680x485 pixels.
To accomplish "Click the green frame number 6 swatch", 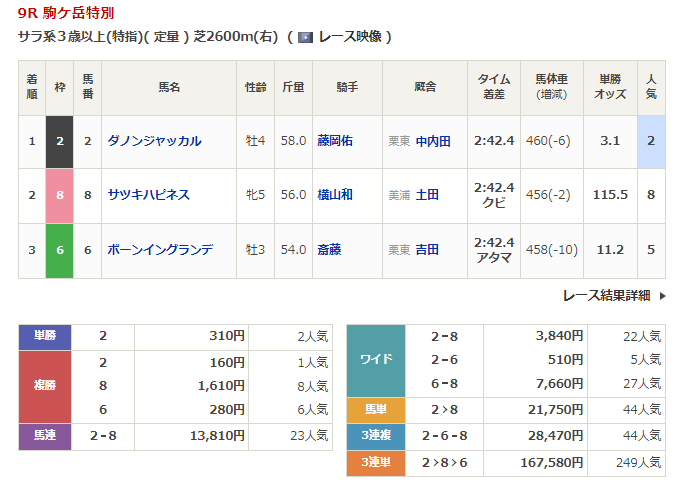I will click(x=60, y=249).
